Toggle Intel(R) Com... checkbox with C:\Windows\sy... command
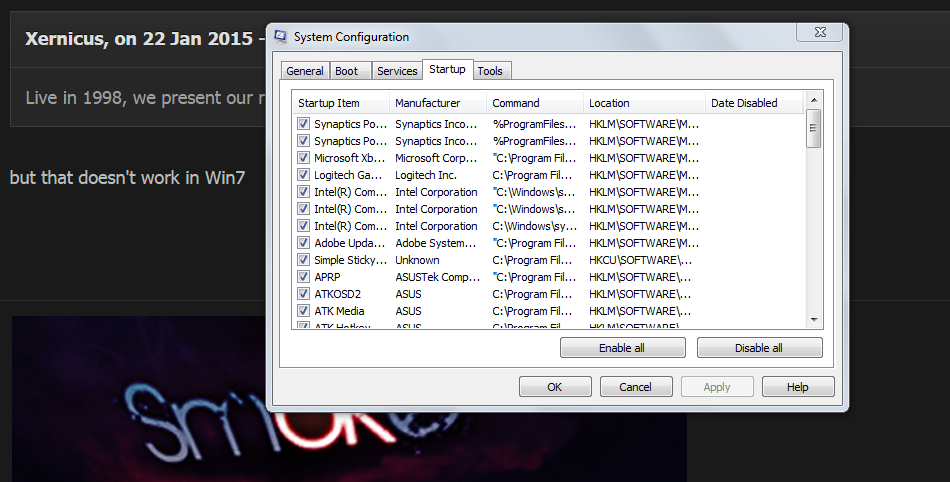Screen dimensions: 950x482 coord(304,225)
